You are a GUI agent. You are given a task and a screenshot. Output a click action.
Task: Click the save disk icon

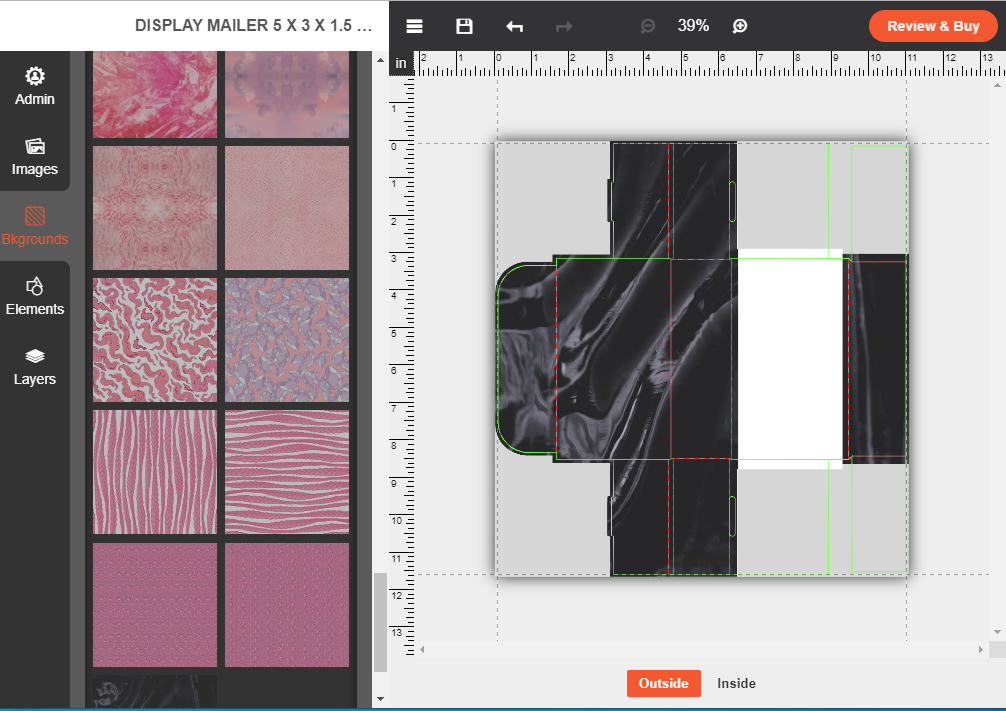[x=464, y=26]
